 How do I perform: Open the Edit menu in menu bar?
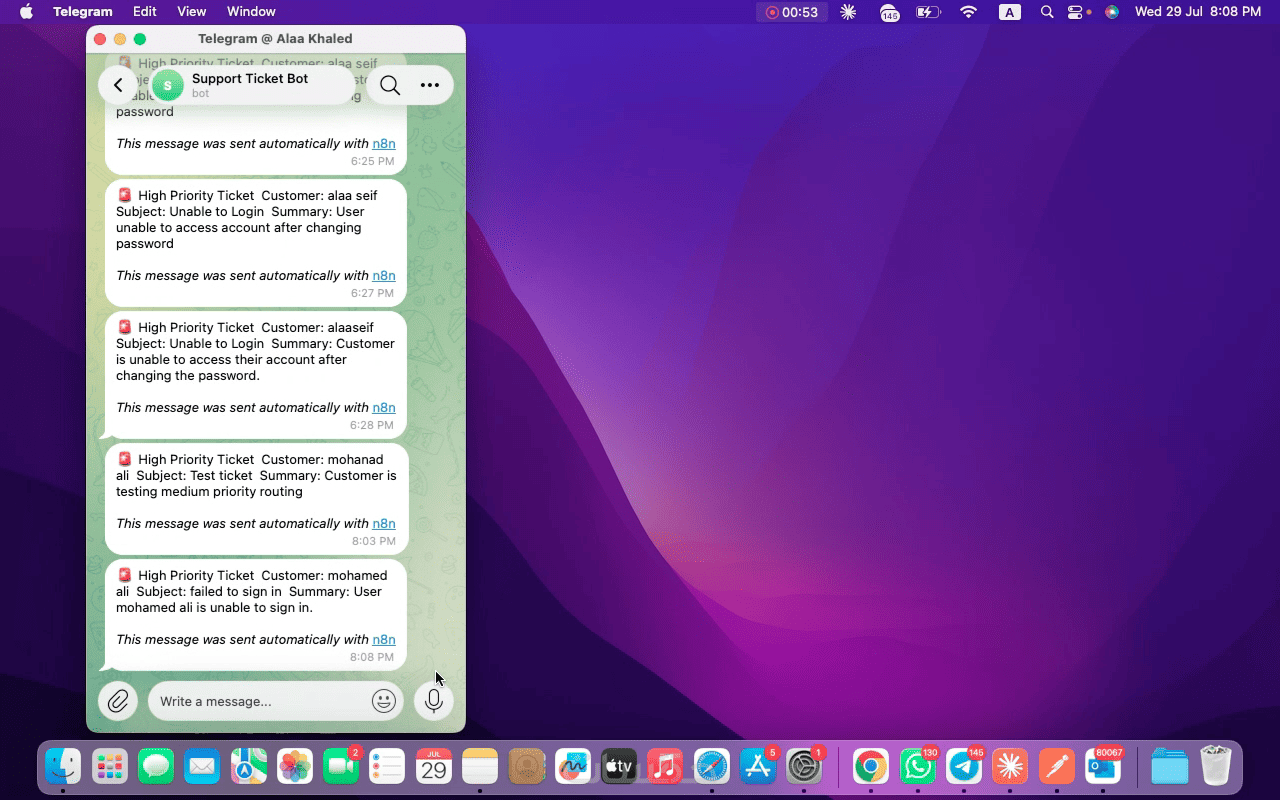click(x=145, y=12)
